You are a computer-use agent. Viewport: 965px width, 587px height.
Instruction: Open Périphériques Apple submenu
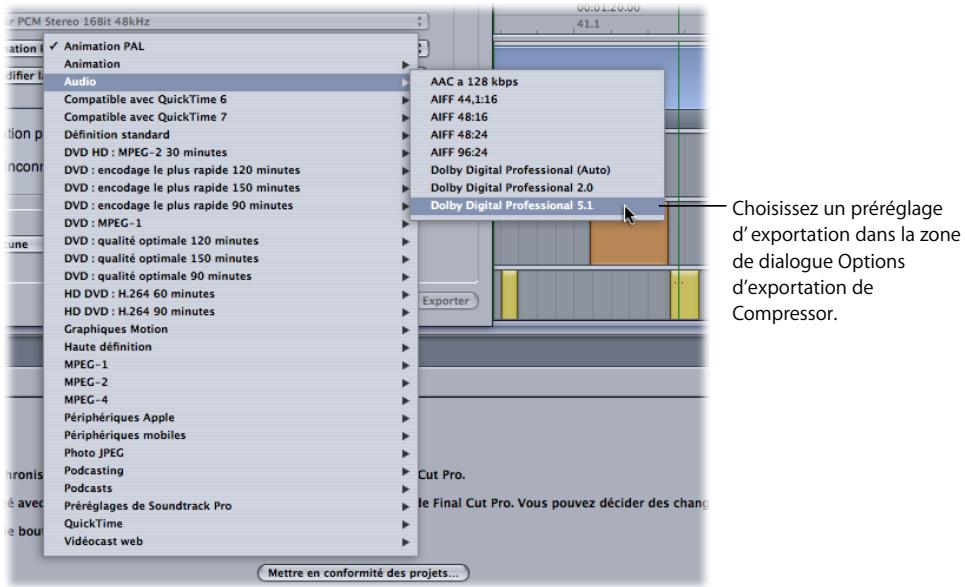pyautogui.click(x=231, y=418)
